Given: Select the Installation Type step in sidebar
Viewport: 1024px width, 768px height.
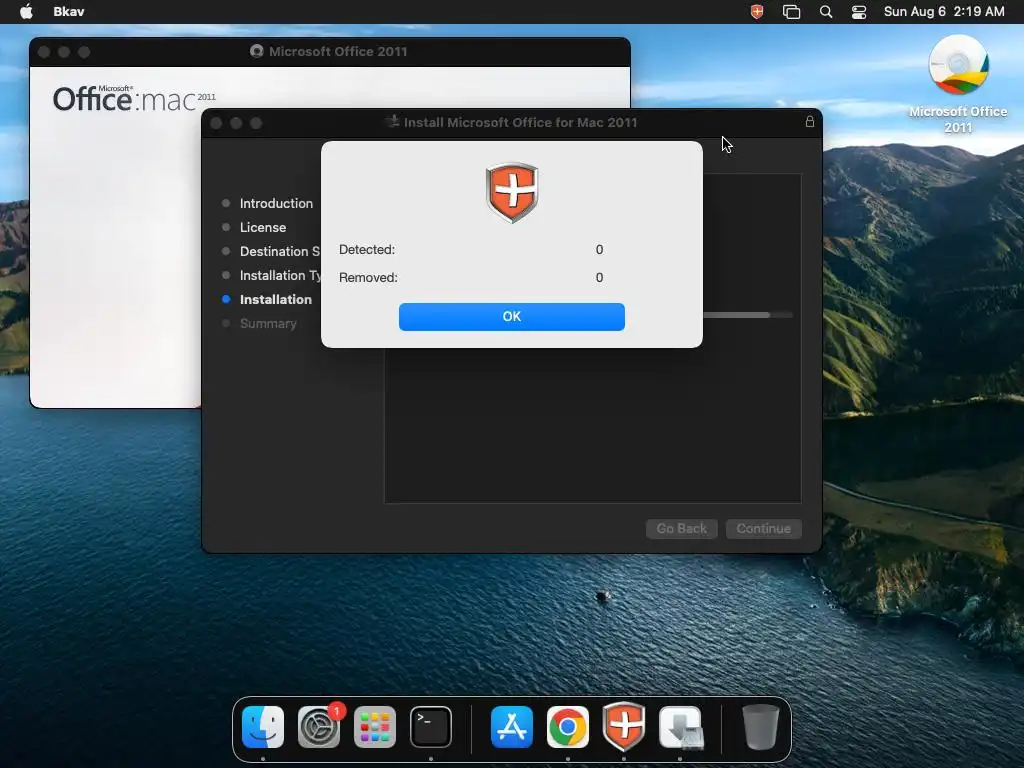Looking at the screenshot, I should tap(280, 276).
